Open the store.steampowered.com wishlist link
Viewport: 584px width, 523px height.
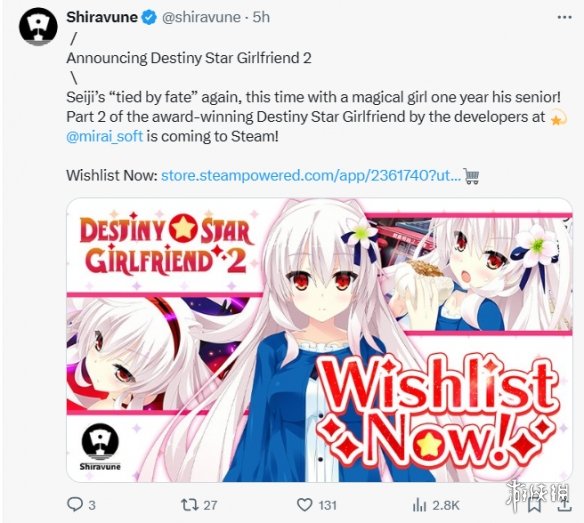(311, 175)
